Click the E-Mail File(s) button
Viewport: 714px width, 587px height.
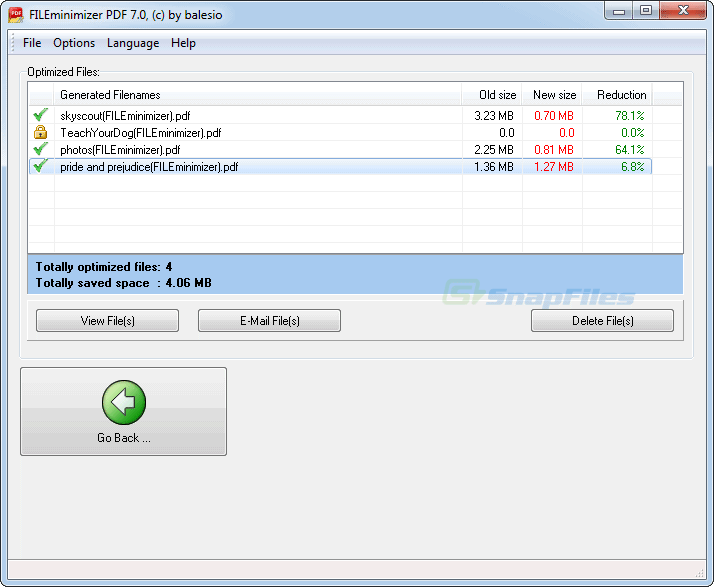pyautogui.click(x=269, y=321)
